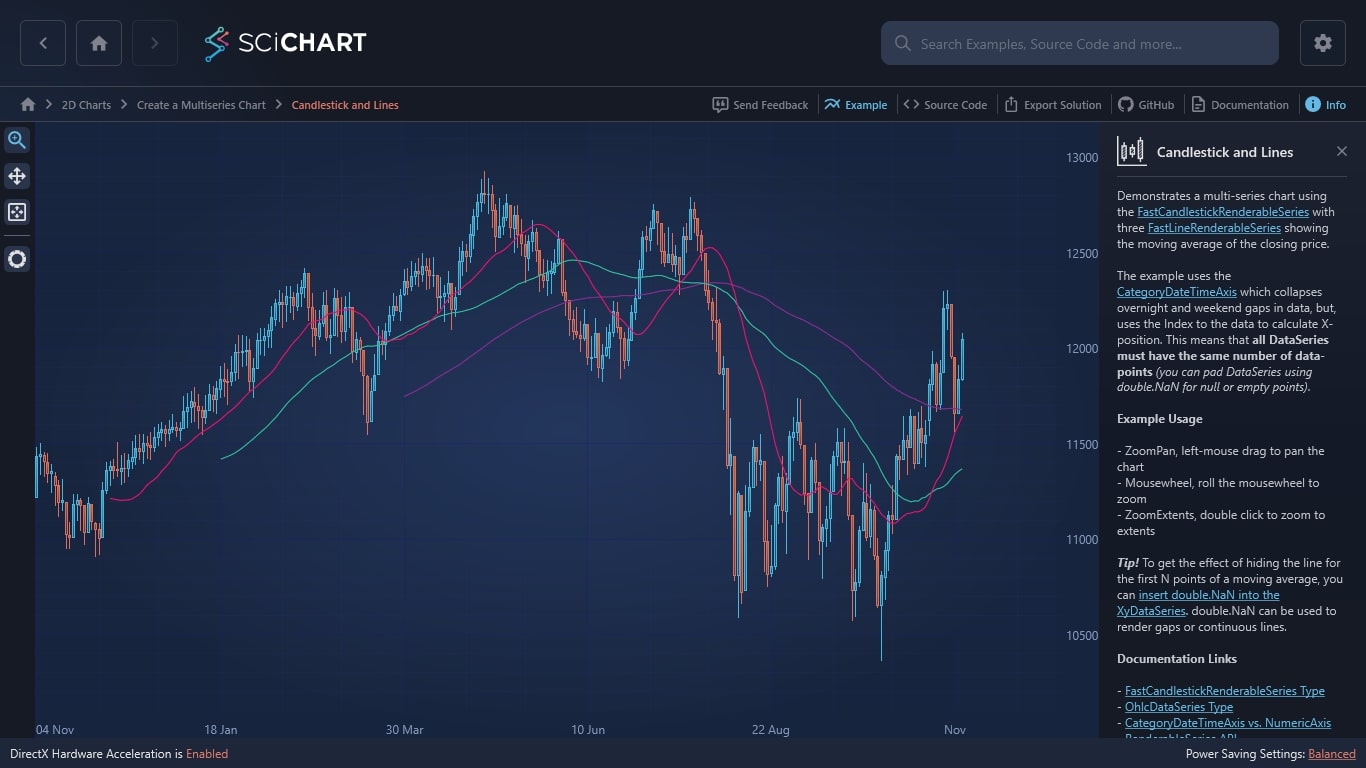The height and width of the screenshot is (768, 1366).
Task: Open Create a Multiseries Chart breadcrumb
Action: 201,105
